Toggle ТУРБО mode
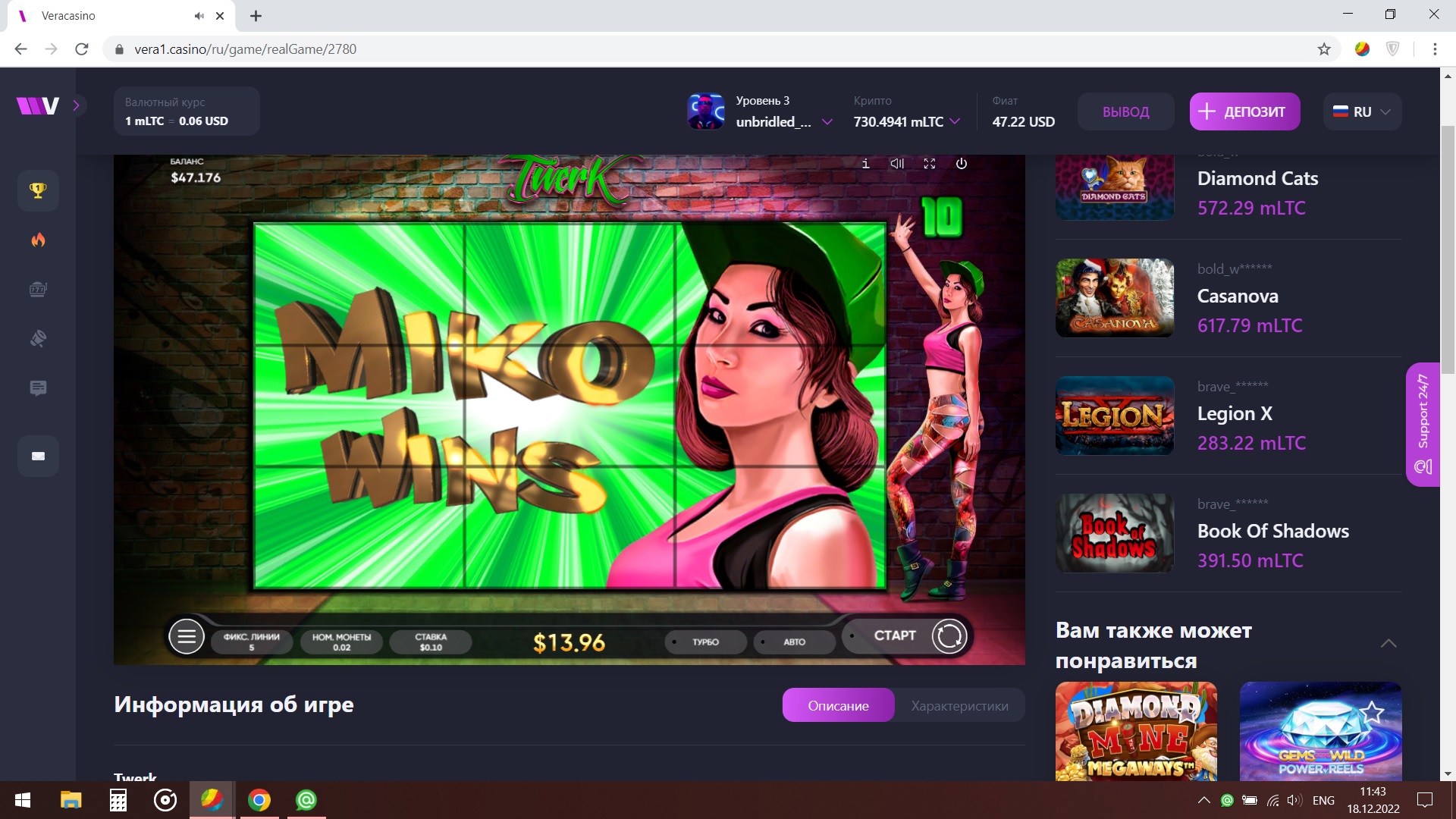This screenshot has height=819, width=1456. tap(704, 642)
